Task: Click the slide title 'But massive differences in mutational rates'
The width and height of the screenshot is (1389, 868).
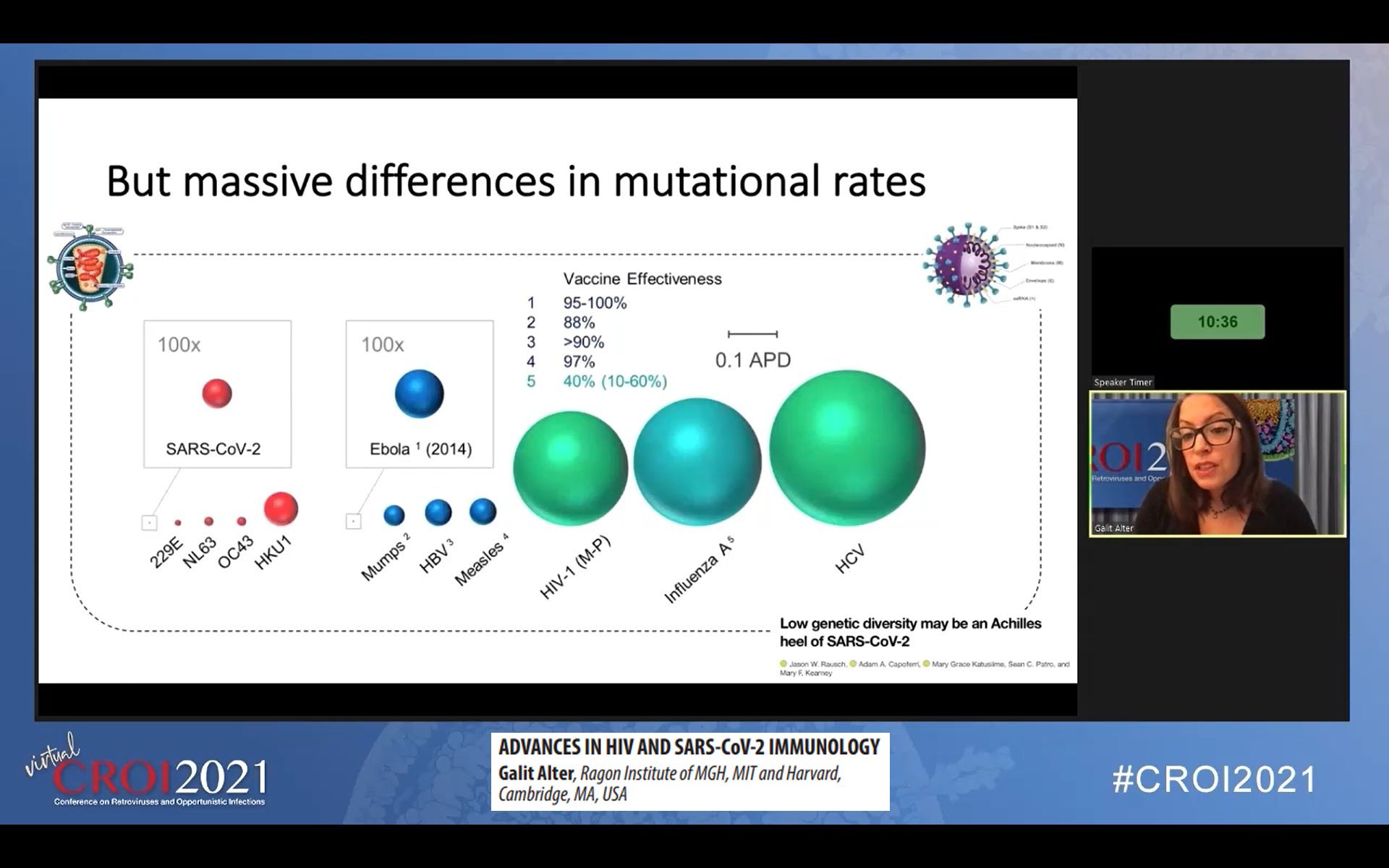Action: 516,181
